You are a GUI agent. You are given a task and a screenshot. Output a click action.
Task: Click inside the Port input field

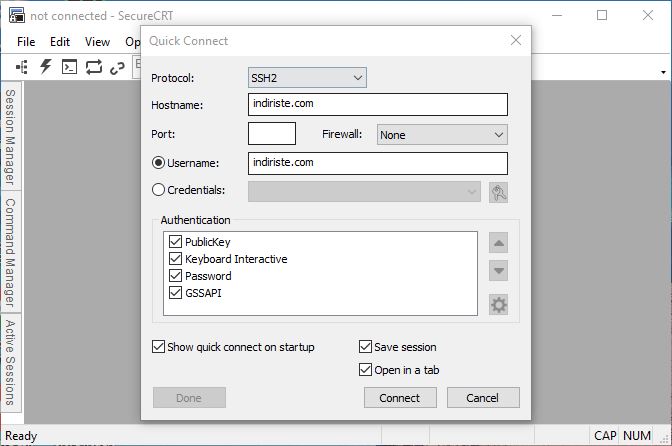(x=272, y=134)
